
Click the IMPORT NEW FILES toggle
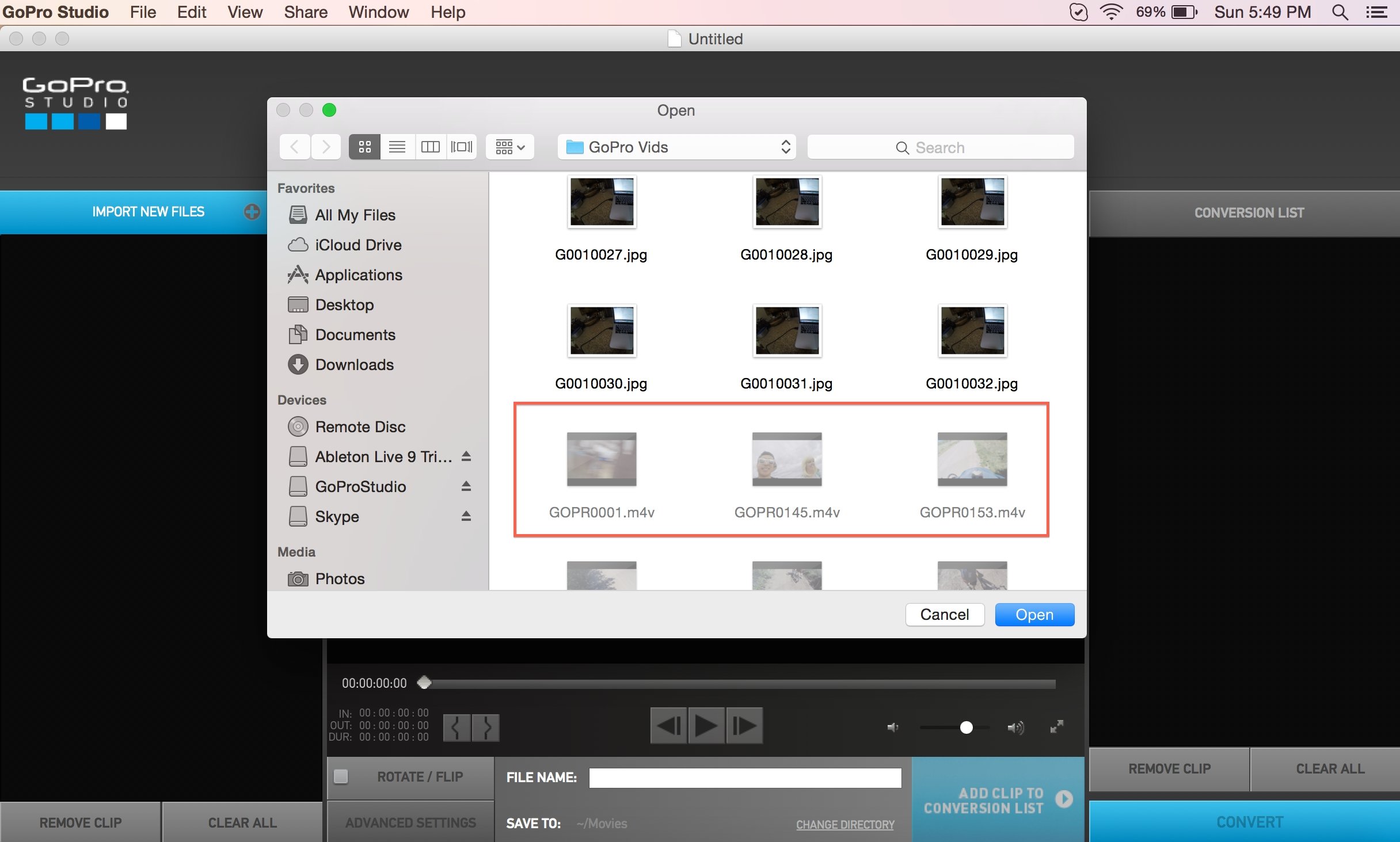(x=148, y=211)
